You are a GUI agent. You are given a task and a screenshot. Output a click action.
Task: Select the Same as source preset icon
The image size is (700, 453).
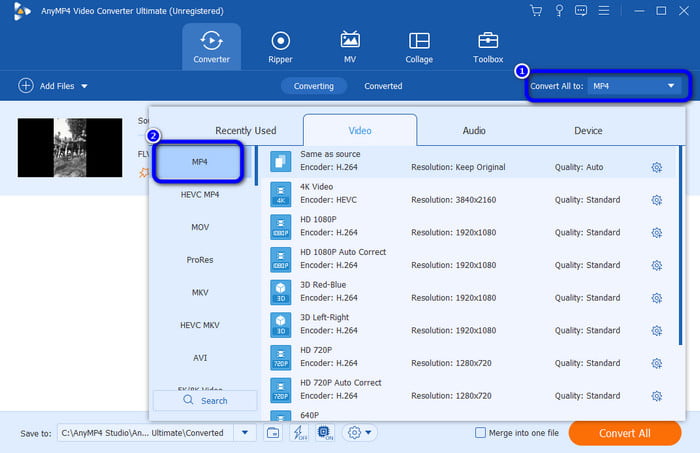tap(281, 161)
